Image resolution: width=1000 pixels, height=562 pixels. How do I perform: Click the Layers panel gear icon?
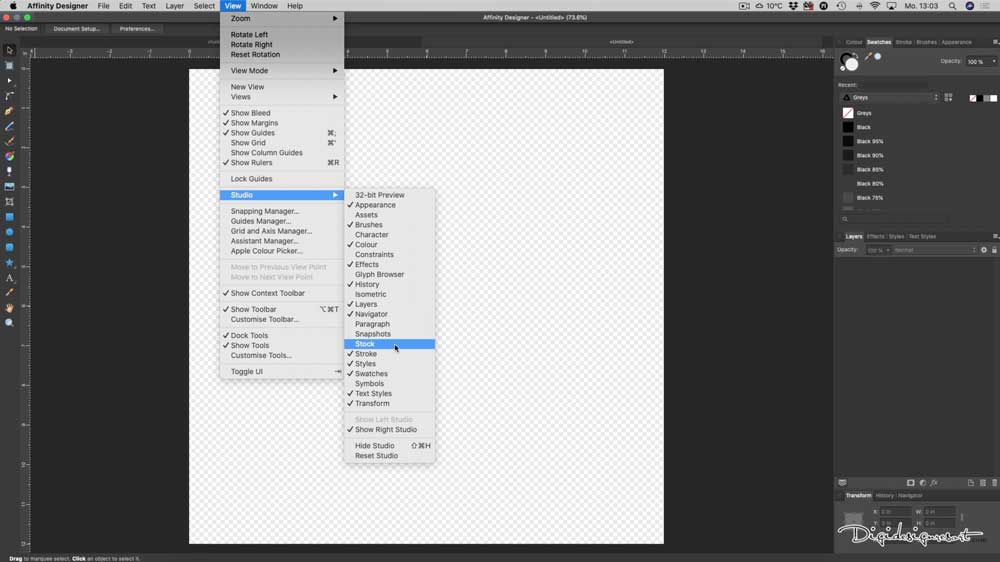click(x=983, y=250)
